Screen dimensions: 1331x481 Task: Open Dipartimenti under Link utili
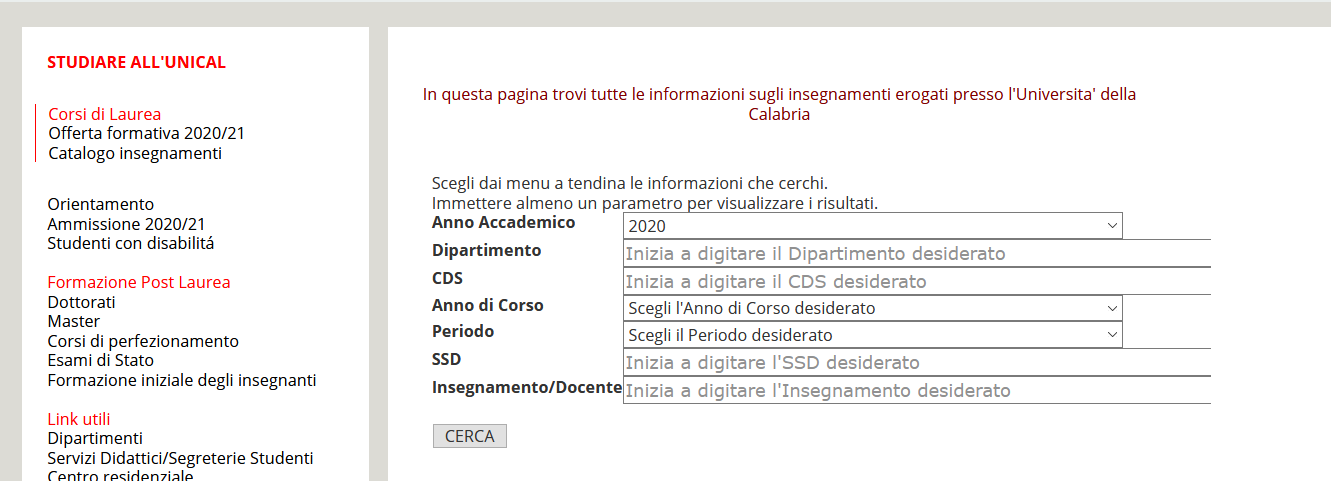point(95,438)
